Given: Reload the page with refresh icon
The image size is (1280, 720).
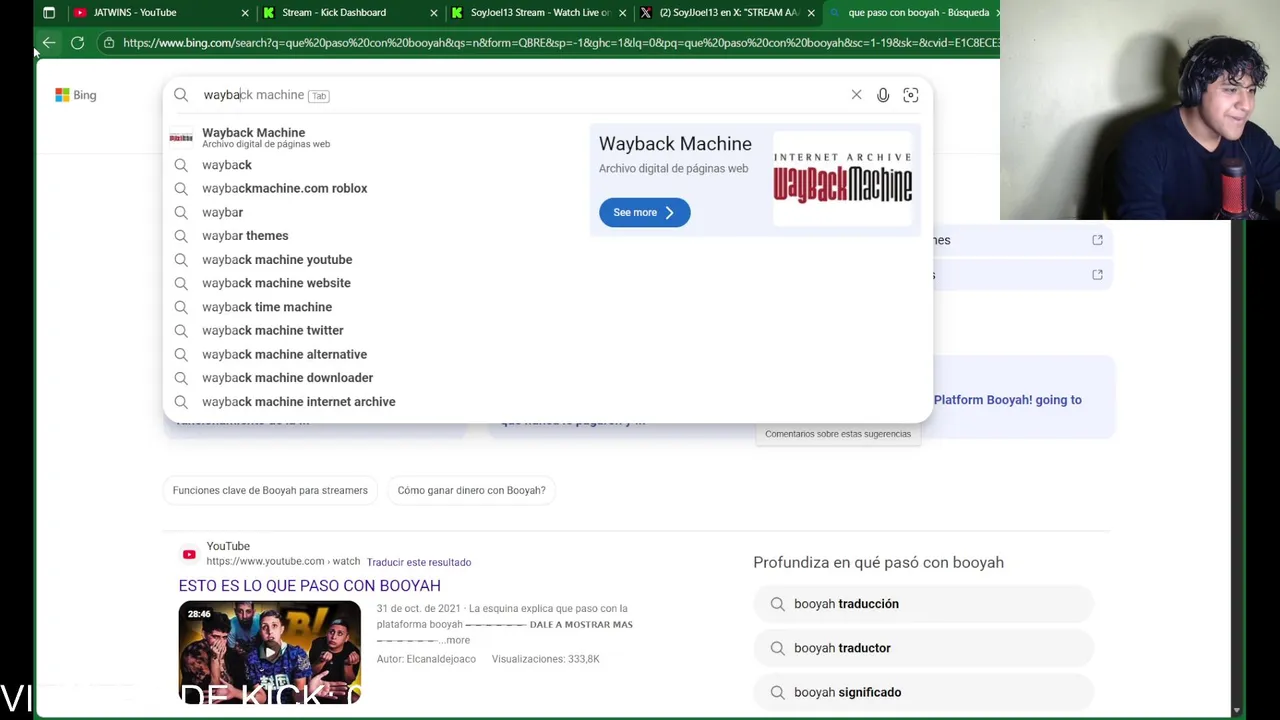Looking at the screenshot, I should pos(77,43).
